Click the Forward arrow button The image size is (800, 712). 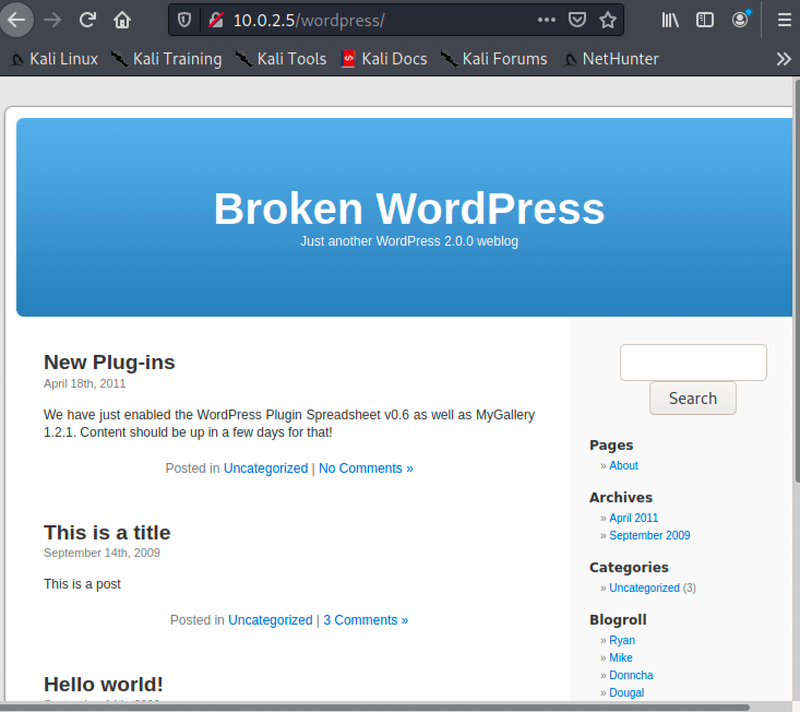[x=52, y=20]
